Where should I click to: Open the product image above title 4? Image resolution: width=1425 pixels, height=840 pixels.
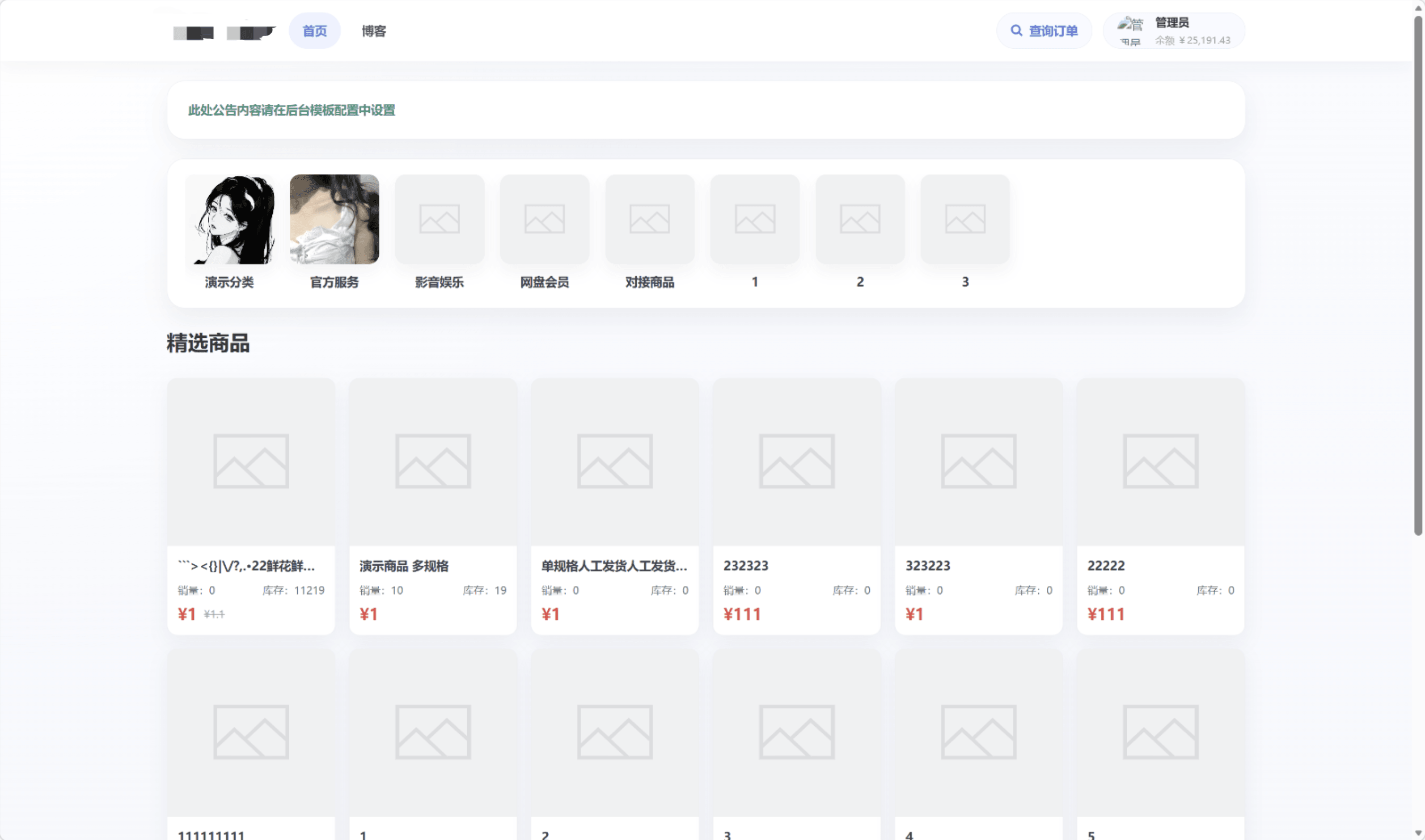coord(979,732)
